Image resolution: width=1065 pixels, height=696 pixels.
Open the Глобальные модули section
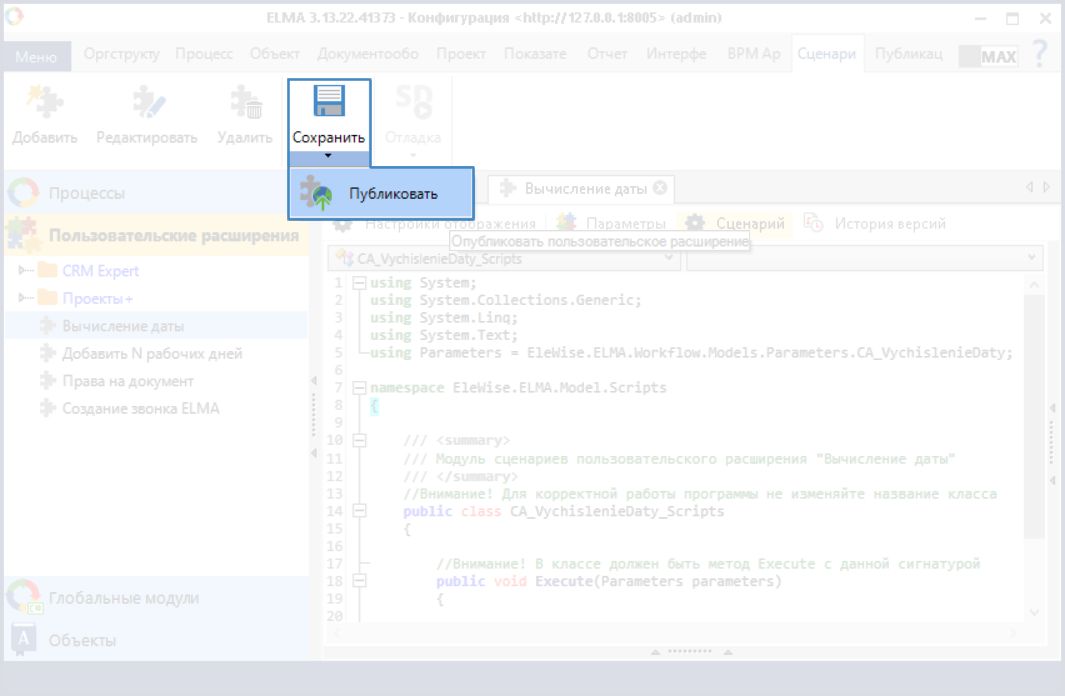click(156, 598)
